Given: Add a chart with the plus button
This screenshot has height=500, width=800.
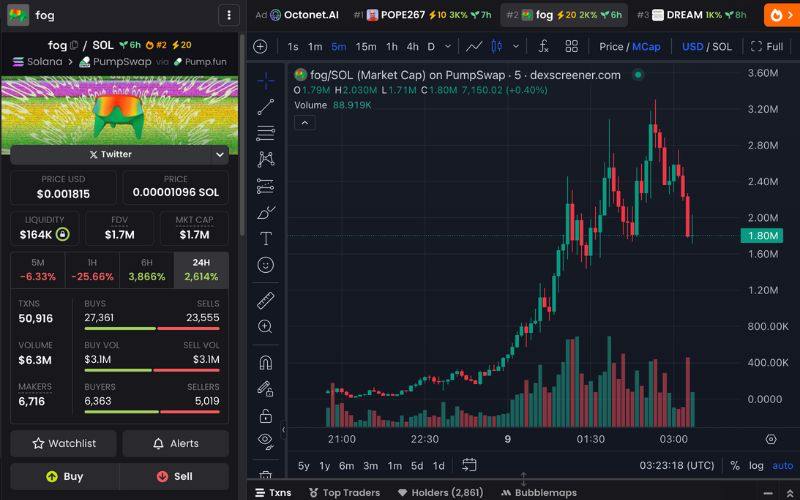Looking at the screenshot, I should tap(260, 46).
